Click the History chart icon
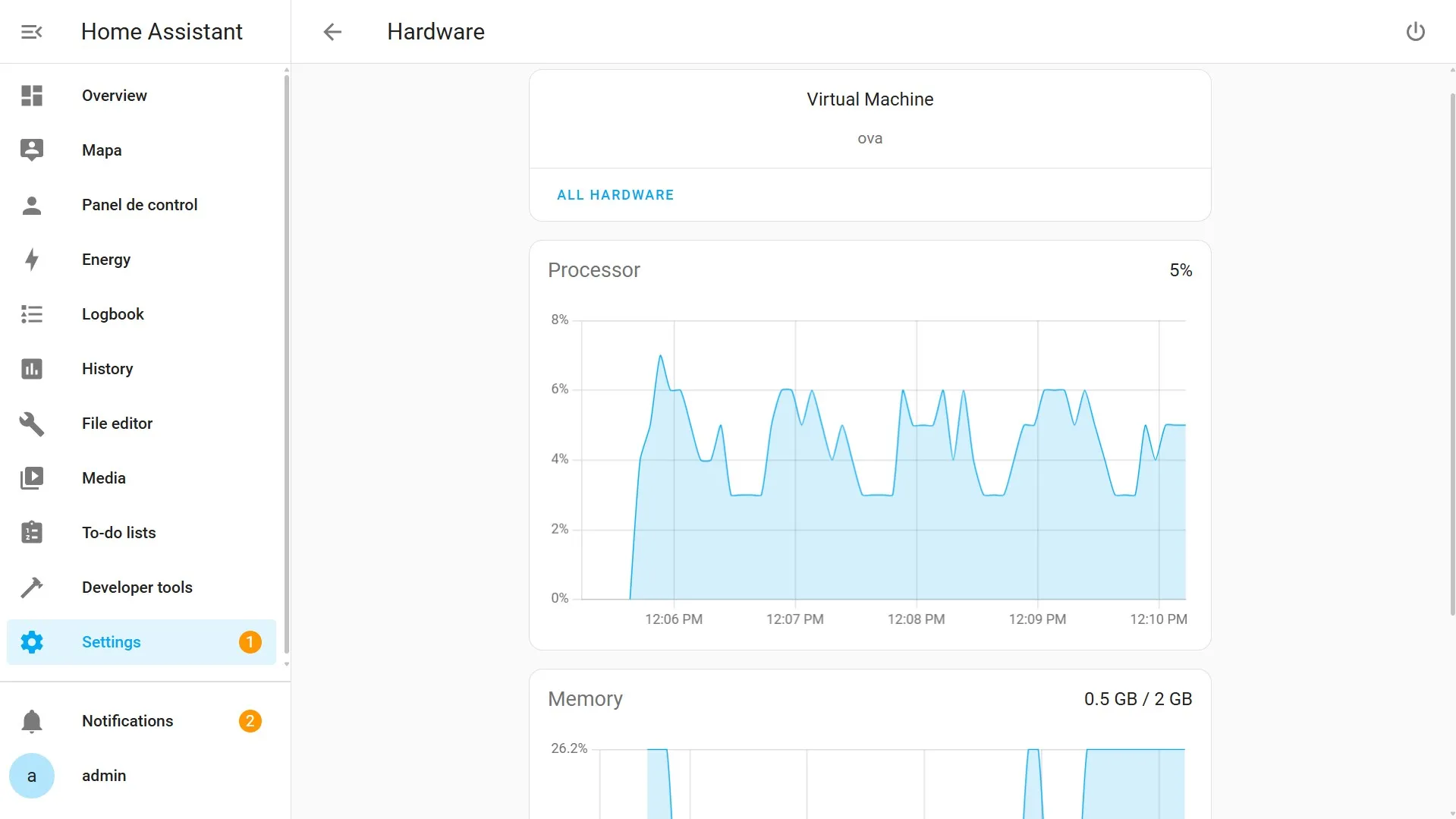The width and height of the screenshot is (1456, 819). pos(32,369)
